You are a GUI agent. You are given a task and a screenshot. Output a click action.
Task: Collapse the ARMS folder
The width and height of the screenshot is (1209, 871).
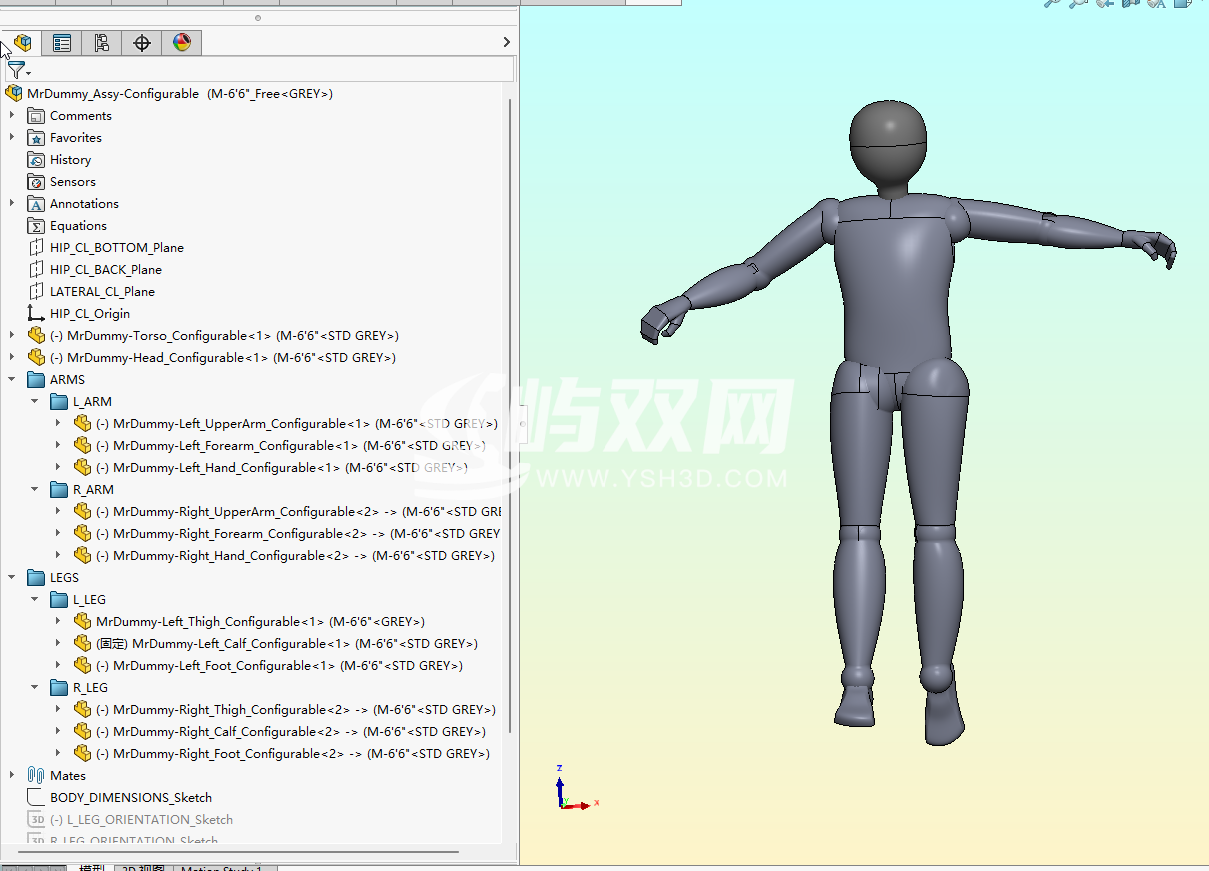pos(12,379)
